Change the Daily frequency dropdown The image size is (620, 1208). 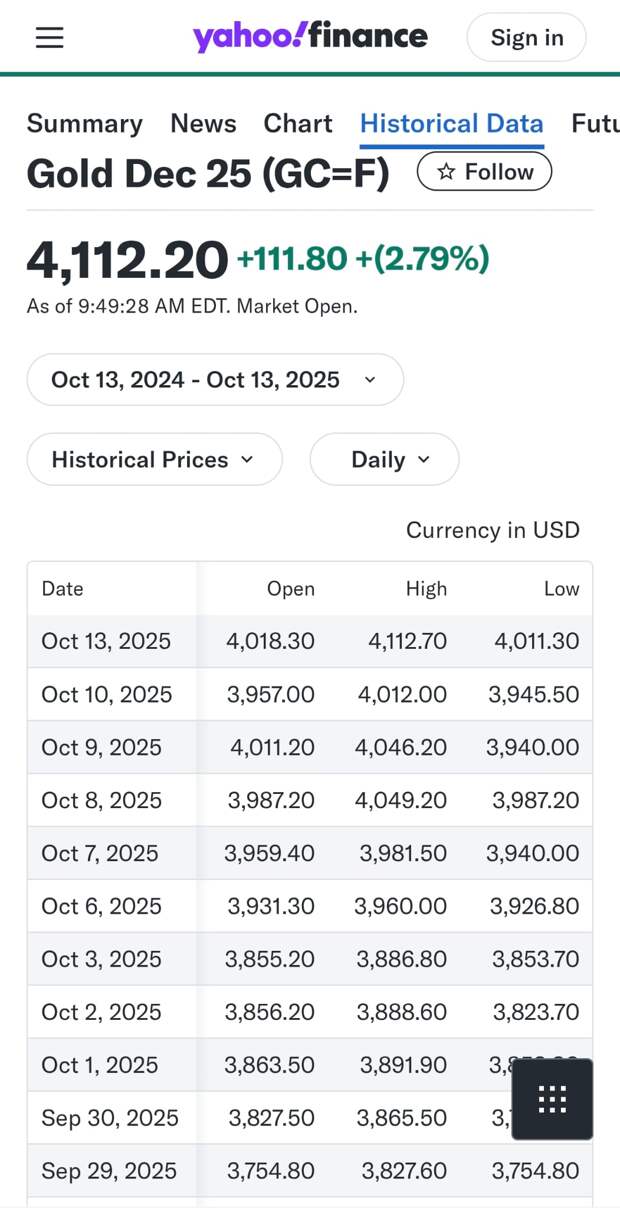pyautogui.click(x=384, y=460)
